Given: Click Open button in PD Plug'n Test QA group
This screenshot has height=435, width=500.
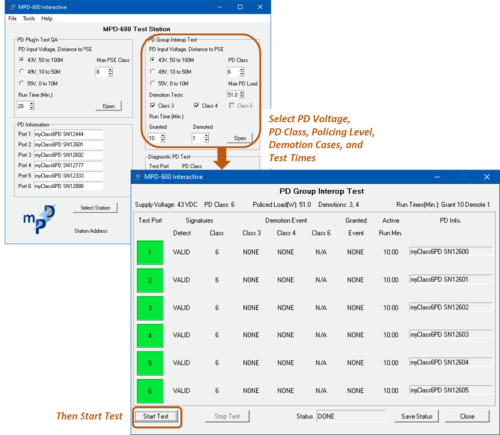Looking at the screenshot, I should (x=109, y=106).
